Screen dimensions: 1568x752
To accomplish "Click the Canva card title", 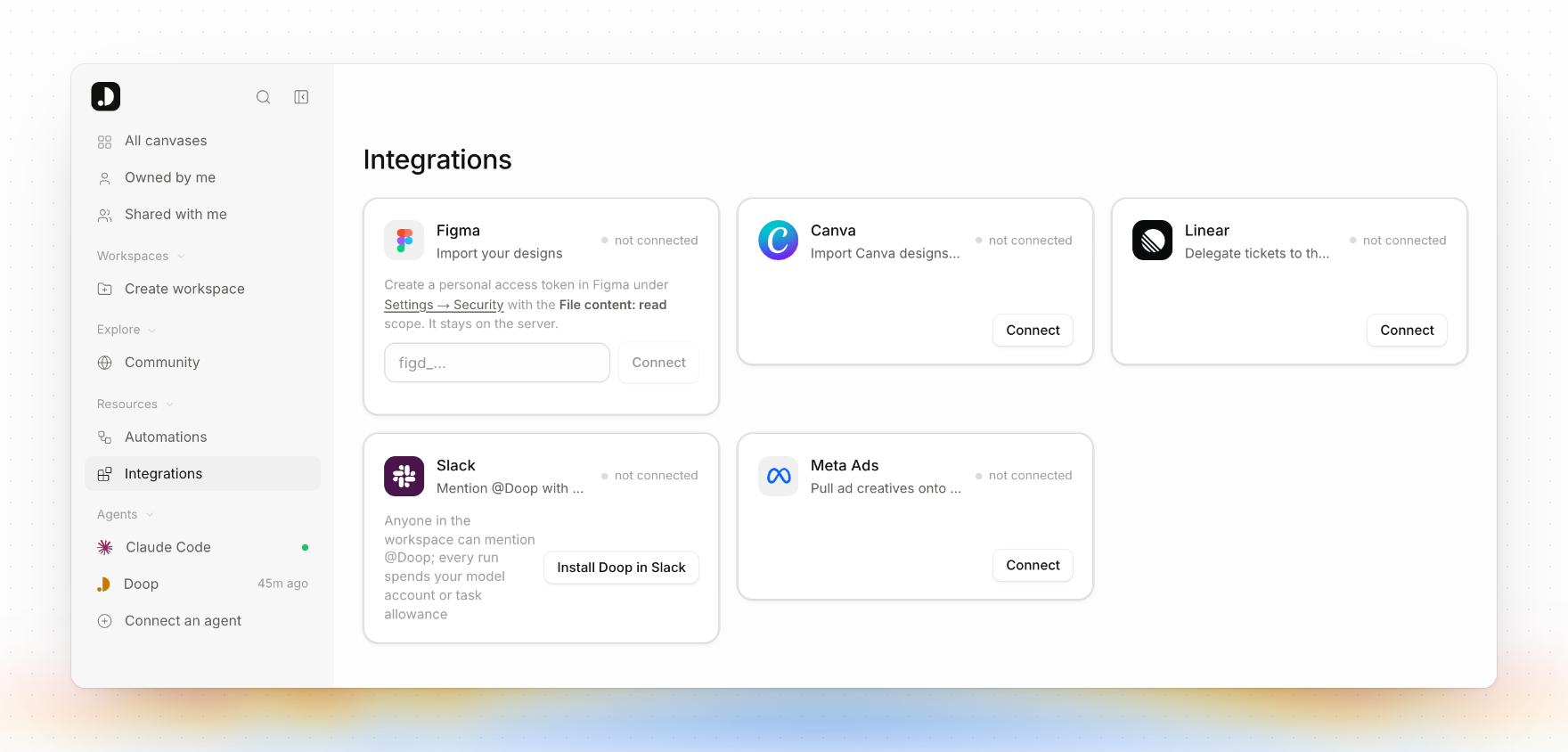I will click(833, 231).
